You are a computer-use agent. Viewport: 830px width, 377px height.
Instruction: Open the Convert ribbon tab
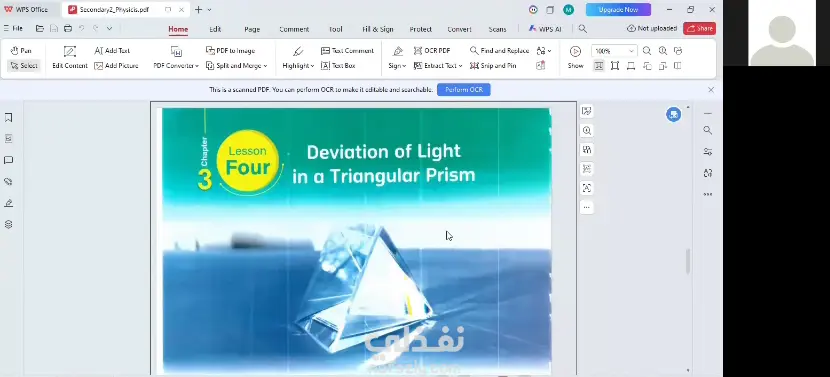click(459, 29)
